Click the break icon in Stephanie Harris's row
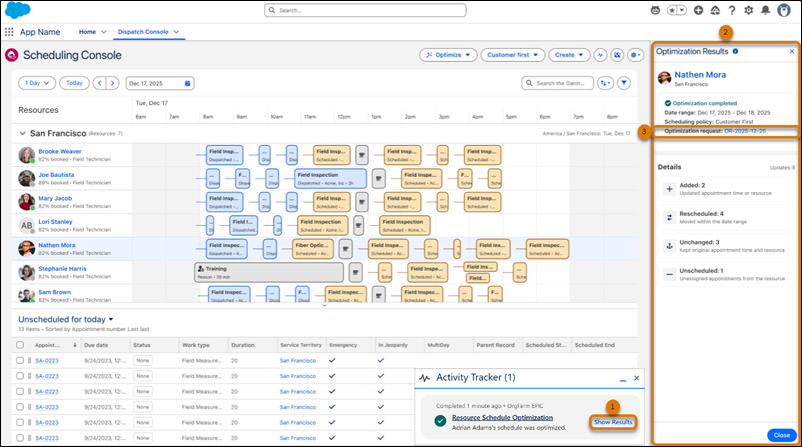Image resolution: width=802 pixels, height=447 pixels. pos(355,273)
